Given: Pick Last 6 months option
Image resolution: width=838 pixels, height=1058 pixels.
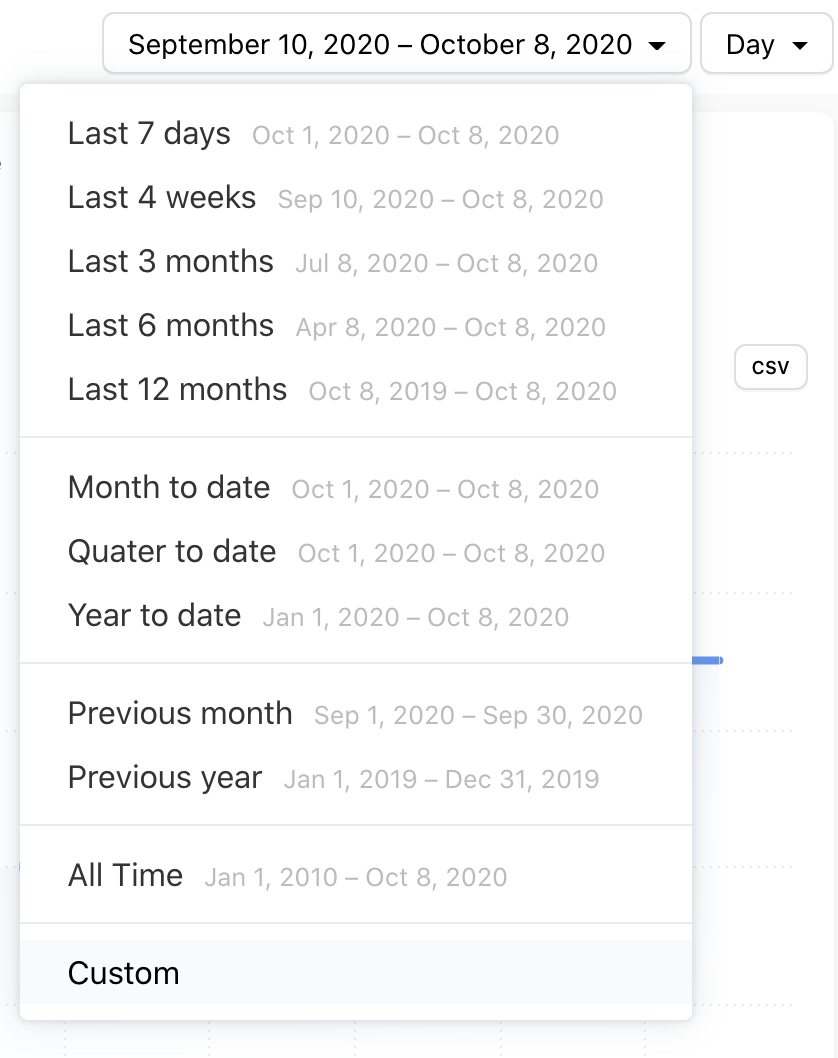Looking at the screenshot, I should point(171,326).
